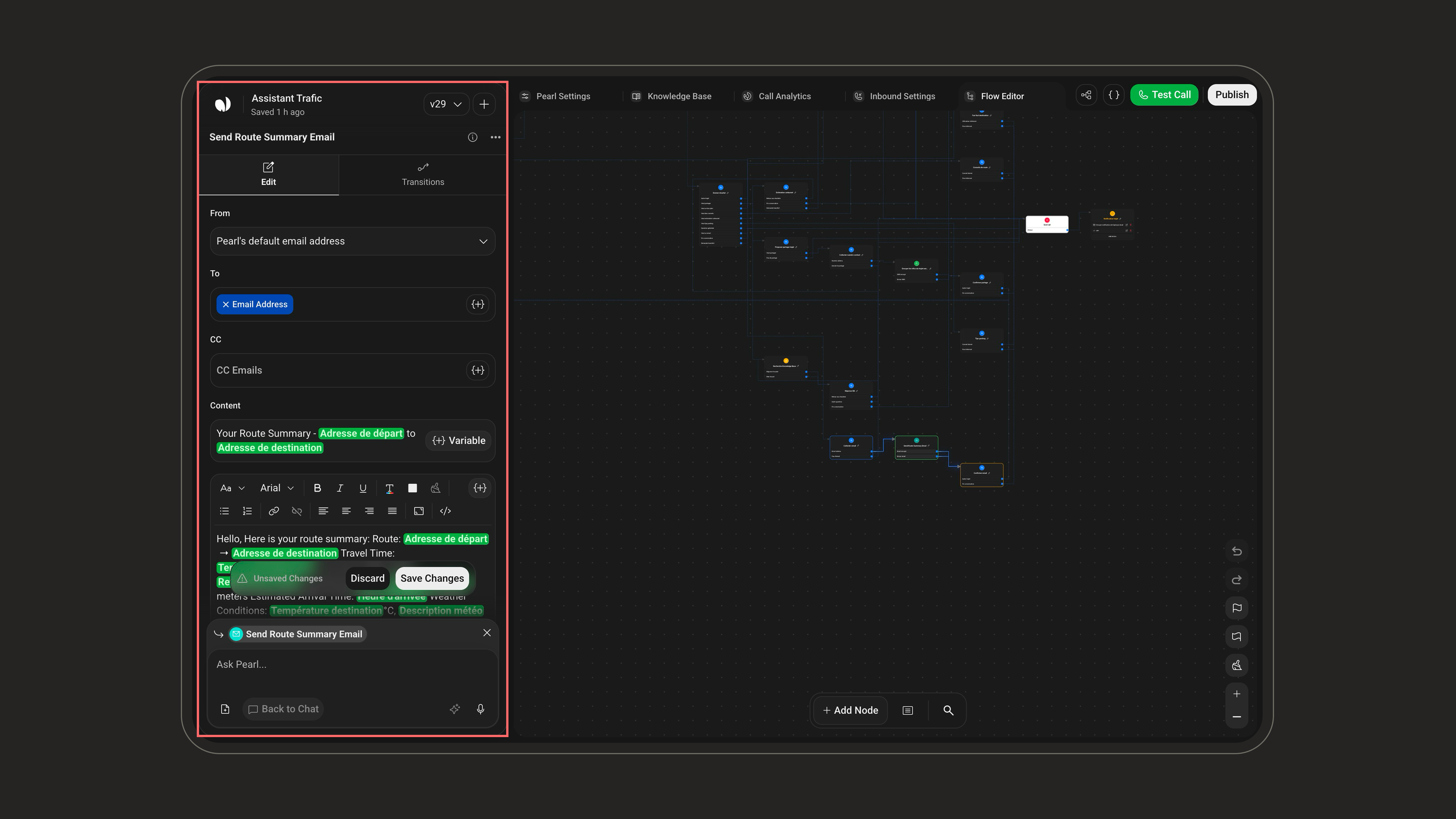Insert variable via editor toolbar braces icon
The width and height of the screenshot is (1456, 819).
click(480, 488)
